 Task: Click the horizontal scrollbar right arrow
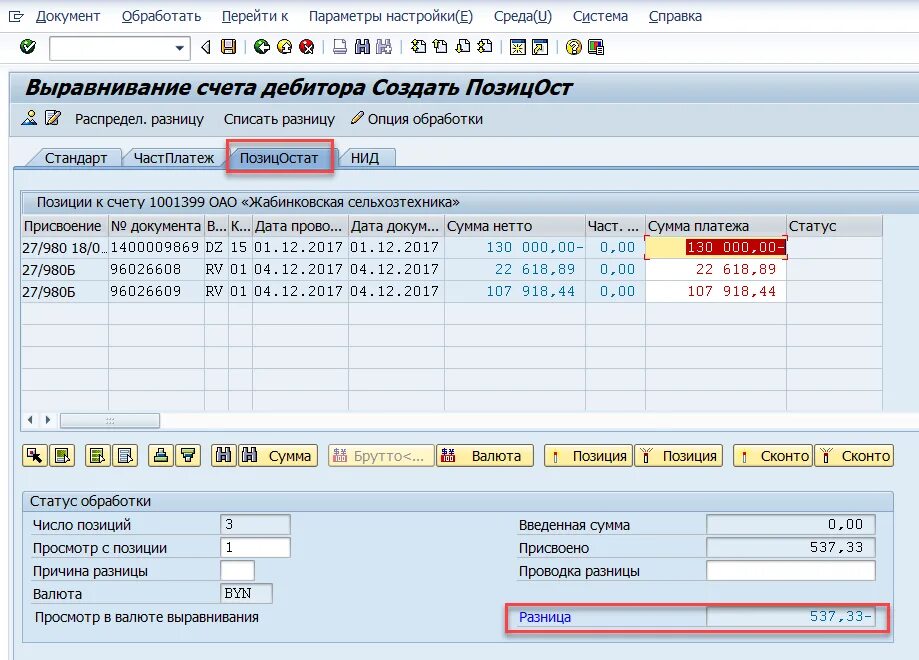tap(48, 420)
